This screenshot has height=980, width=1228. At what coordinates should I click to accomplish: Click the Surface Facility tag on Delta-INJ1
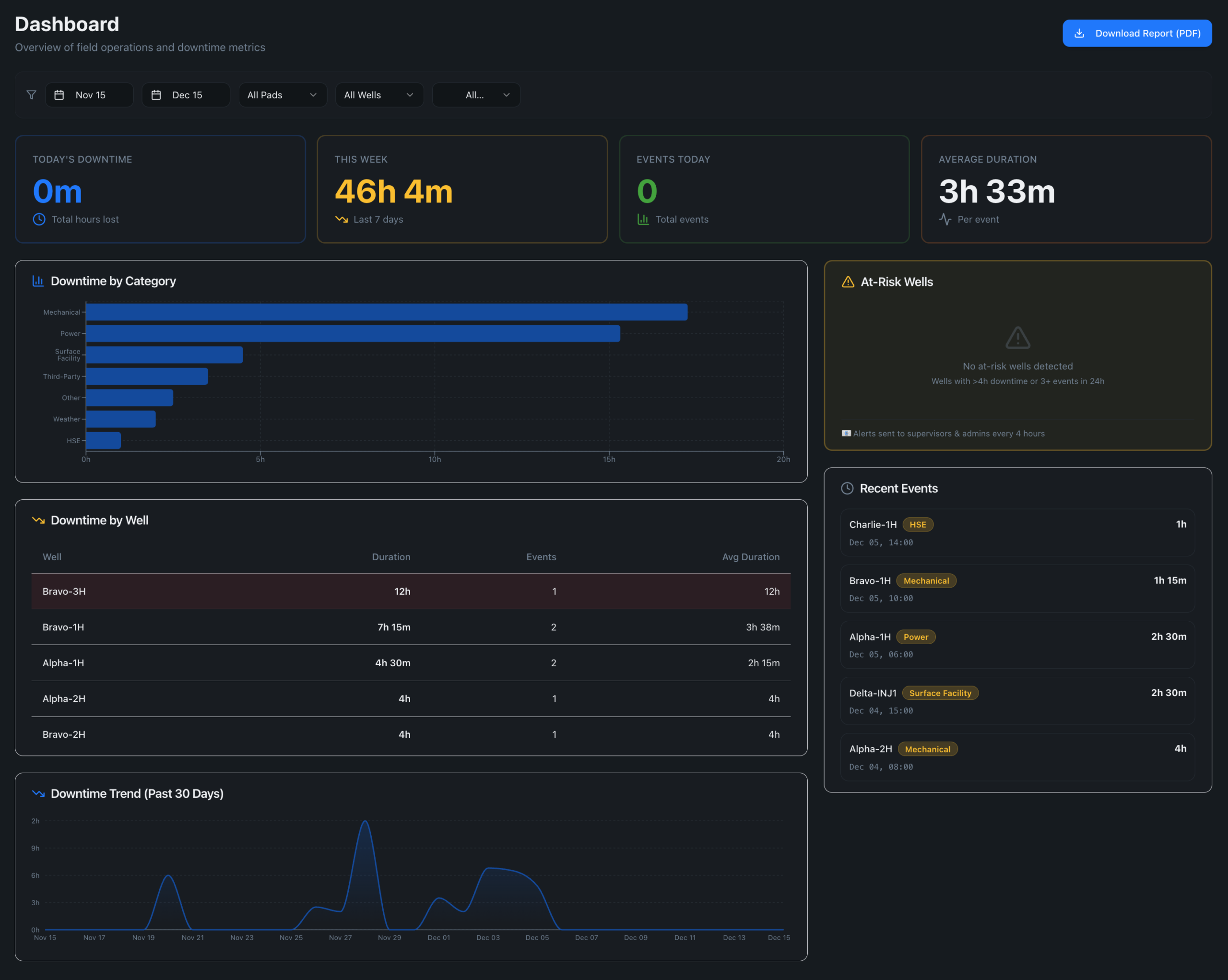(940, 693)
